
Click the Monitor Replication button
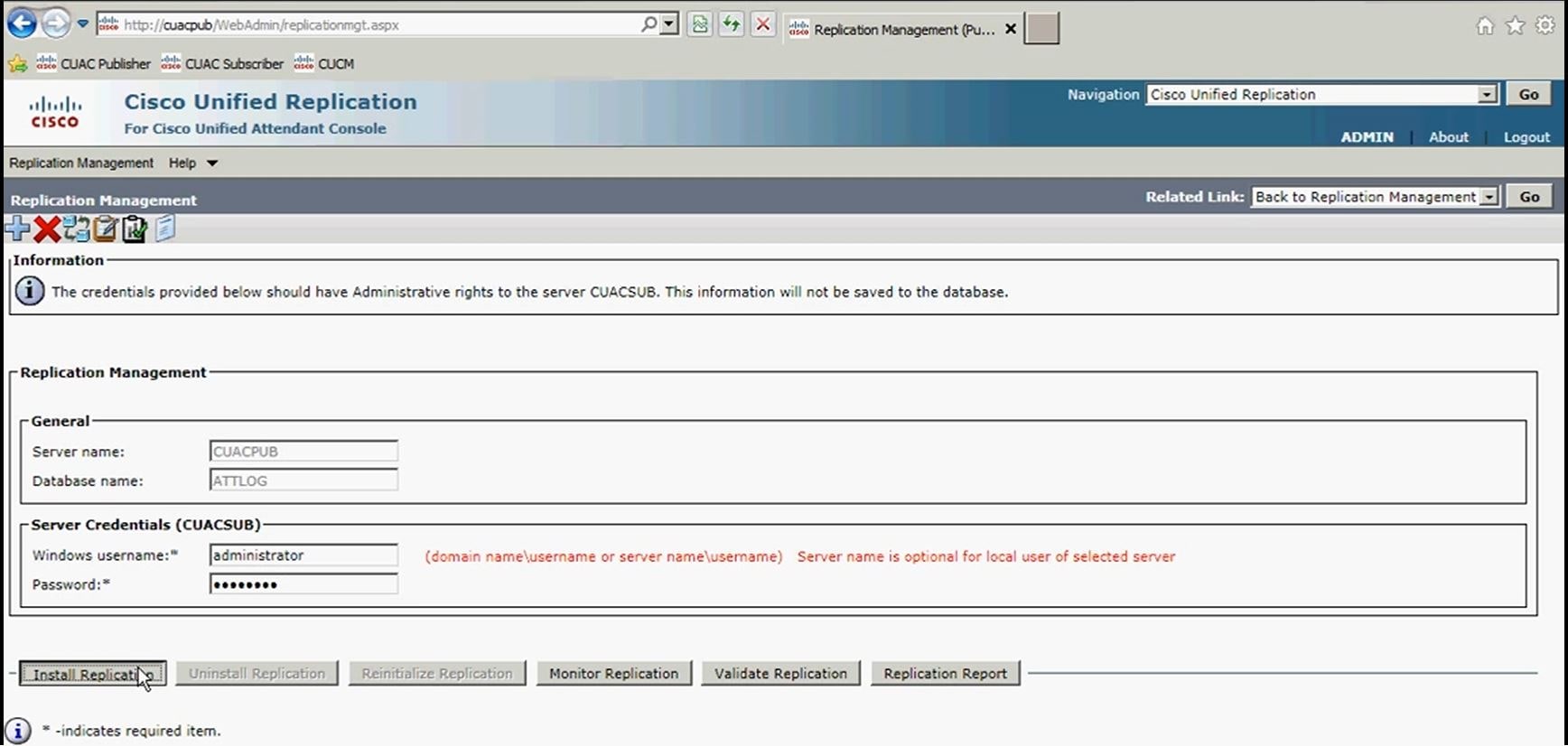pos(614,674)
